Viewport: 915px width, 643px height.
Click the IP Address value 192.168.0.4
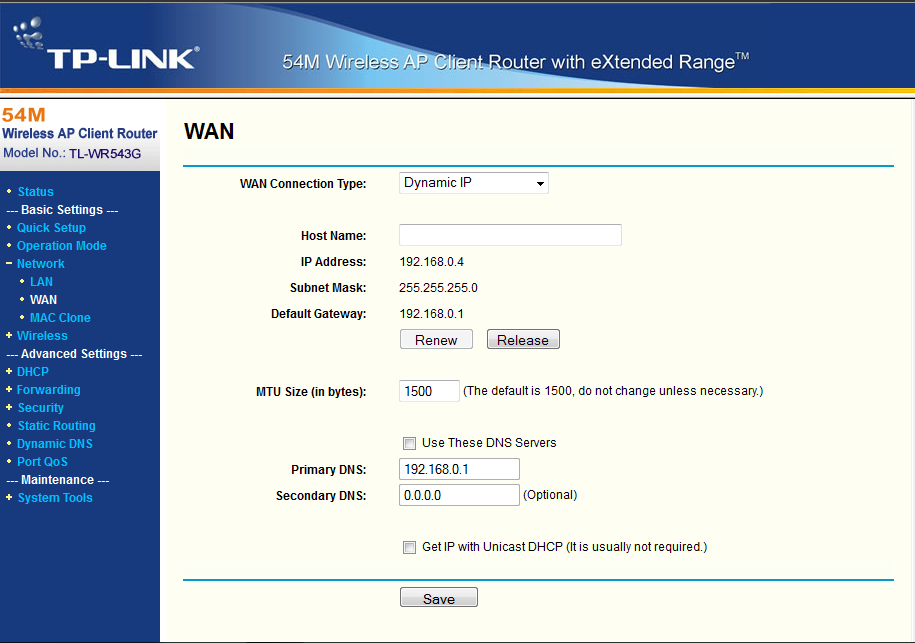pyautogui.click(x=432, y=262)
